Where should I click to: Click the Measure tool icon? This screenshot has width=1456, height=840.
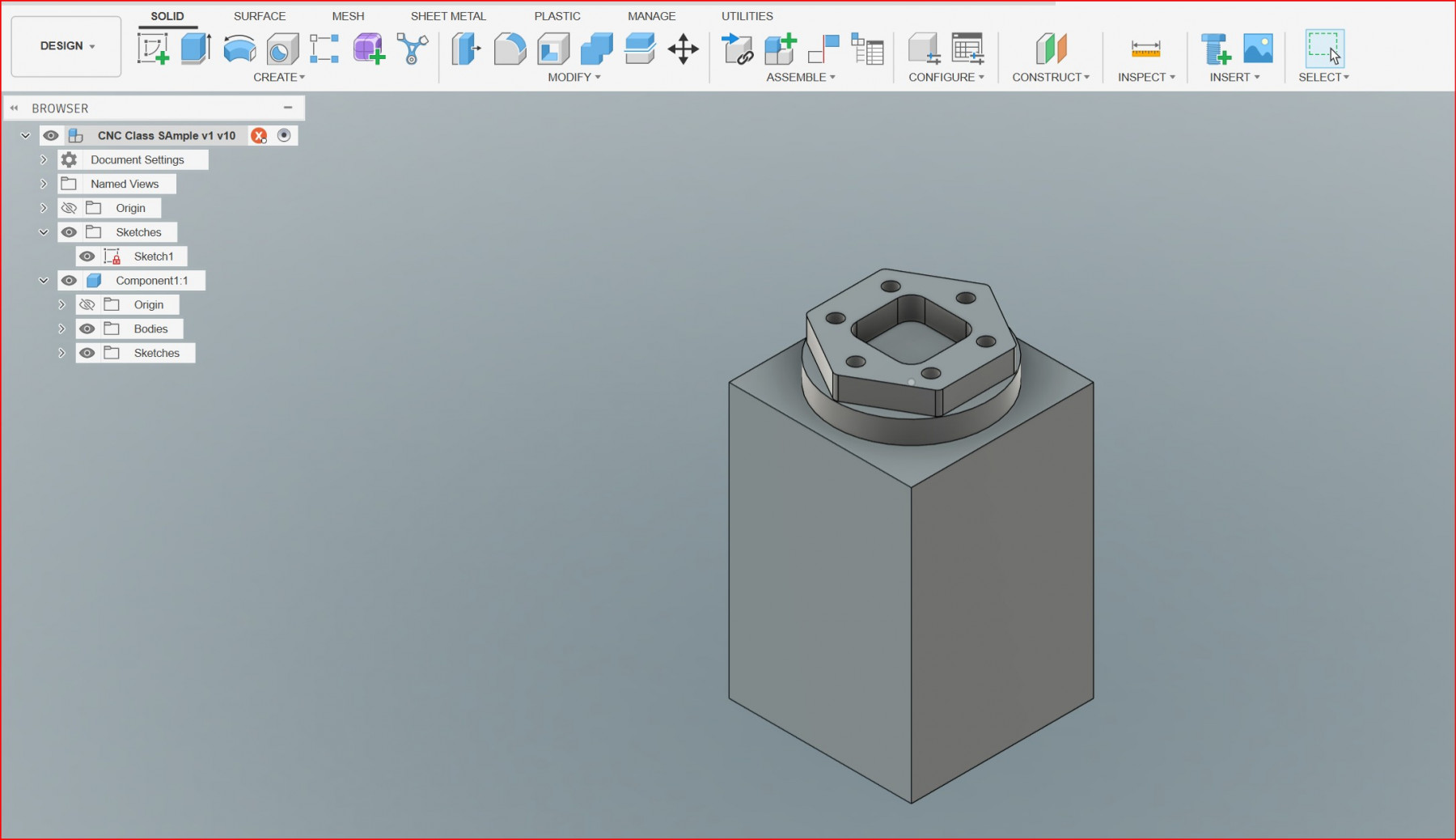[1145, 49]
